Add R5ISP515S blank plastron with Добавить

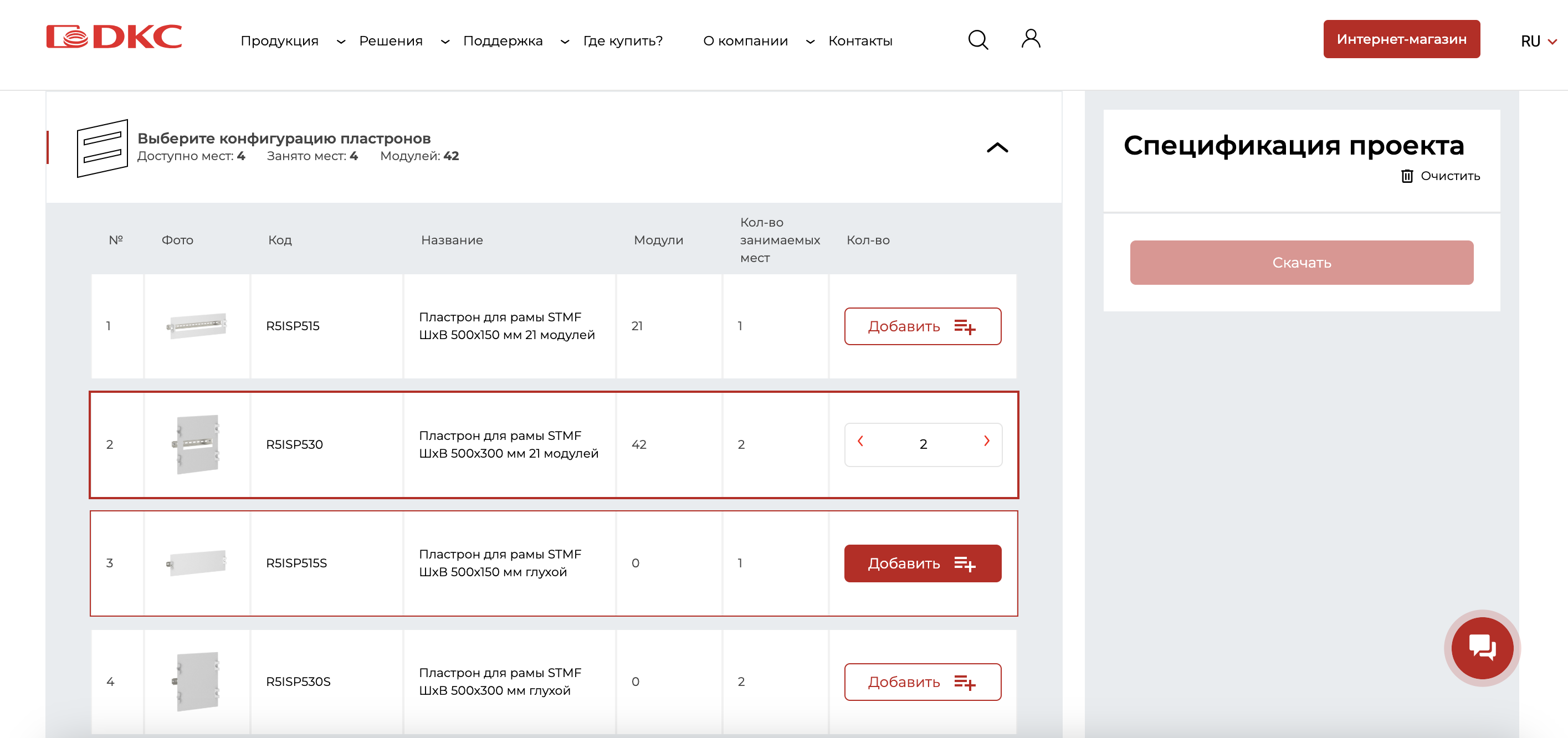tap(922, 563)
